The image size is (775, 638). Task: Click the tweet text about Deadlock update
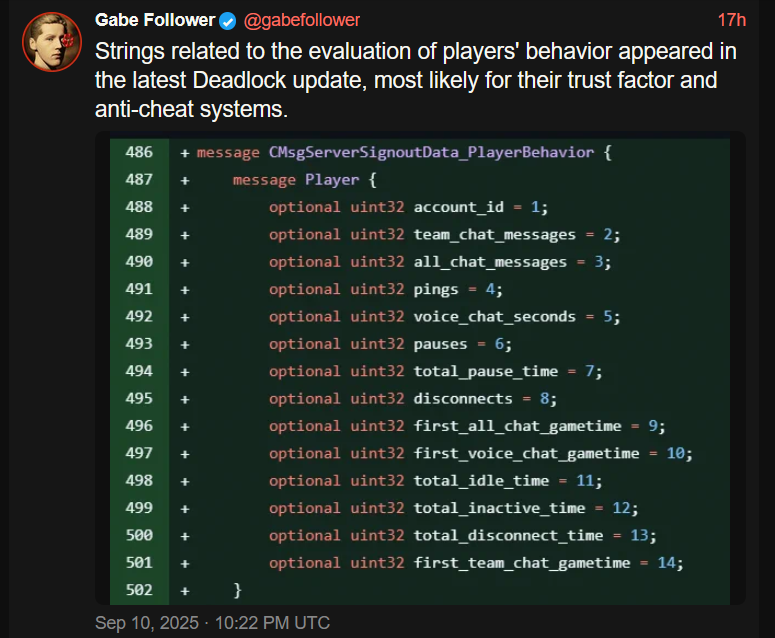[x=415, y=80]
